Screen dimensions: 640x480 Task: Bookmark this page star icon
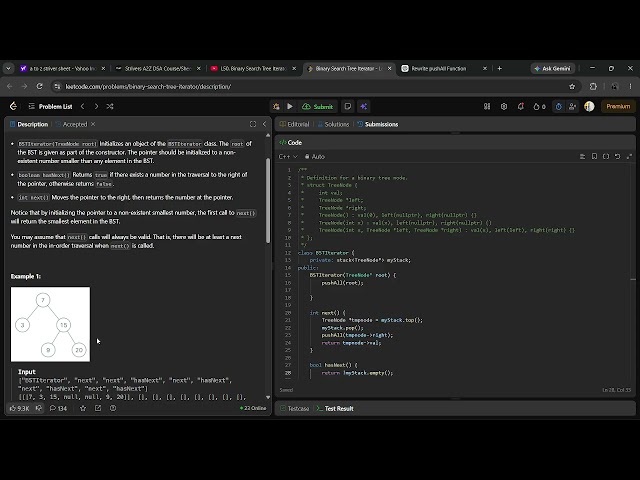(x=572, y=87)
